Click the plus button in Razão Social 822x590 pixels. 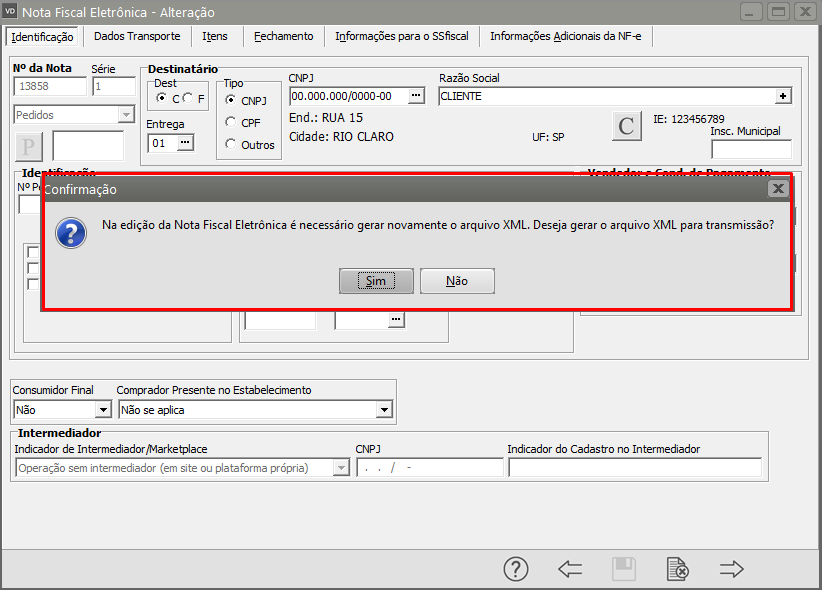[x=783, y=96]
